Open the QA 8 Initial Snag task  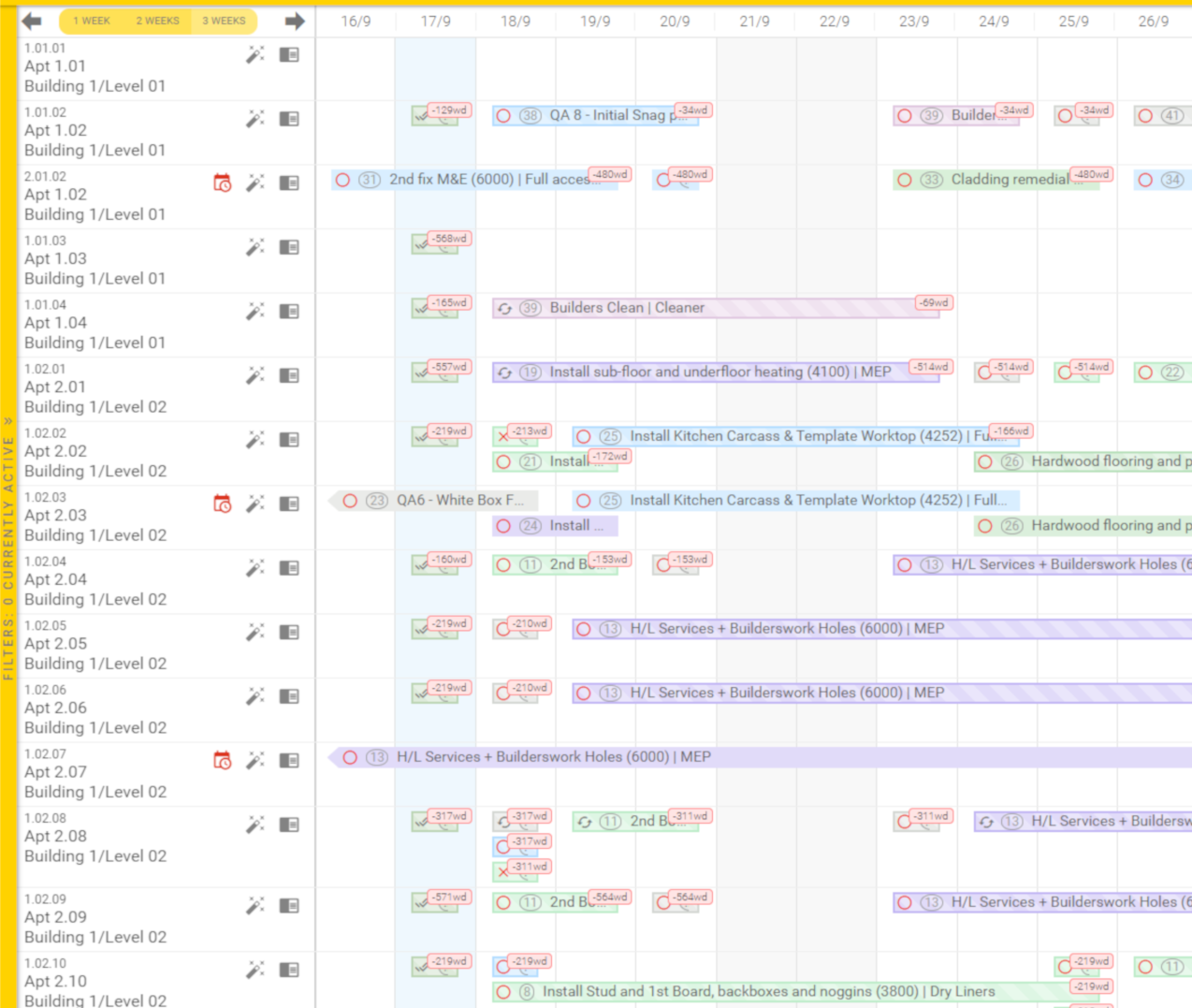(x=599, y=115)
